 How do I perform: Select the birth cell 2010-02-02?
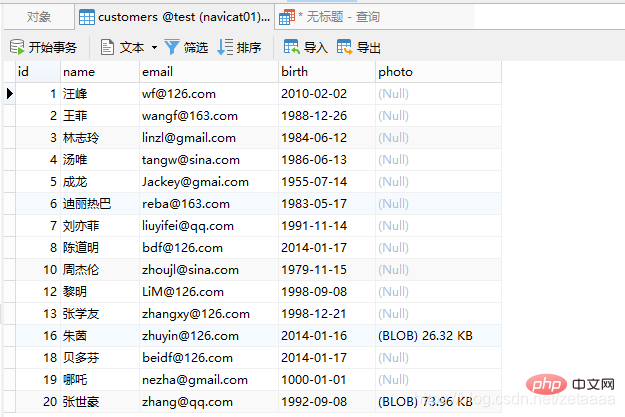(327, 94)
